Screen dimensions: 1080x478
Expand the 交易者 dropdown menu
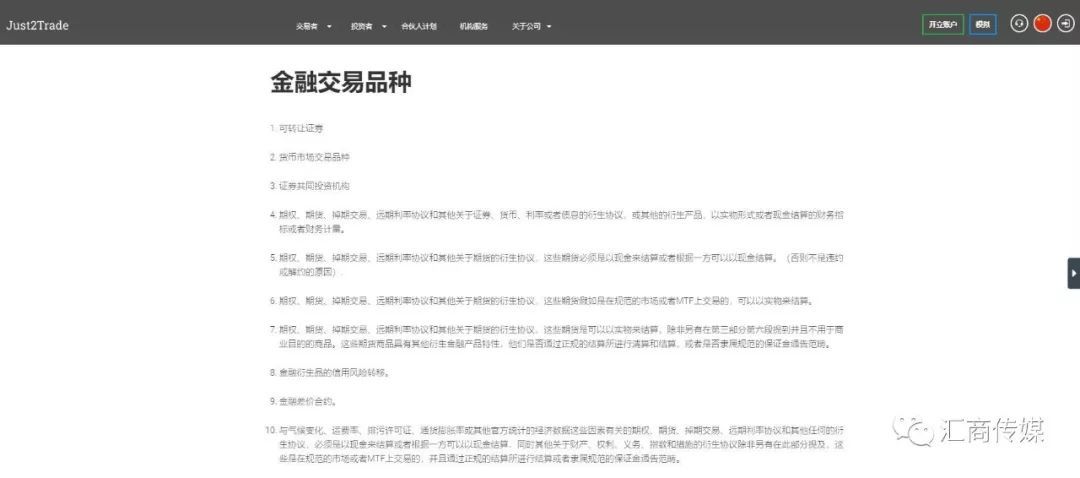pos(313,26)
